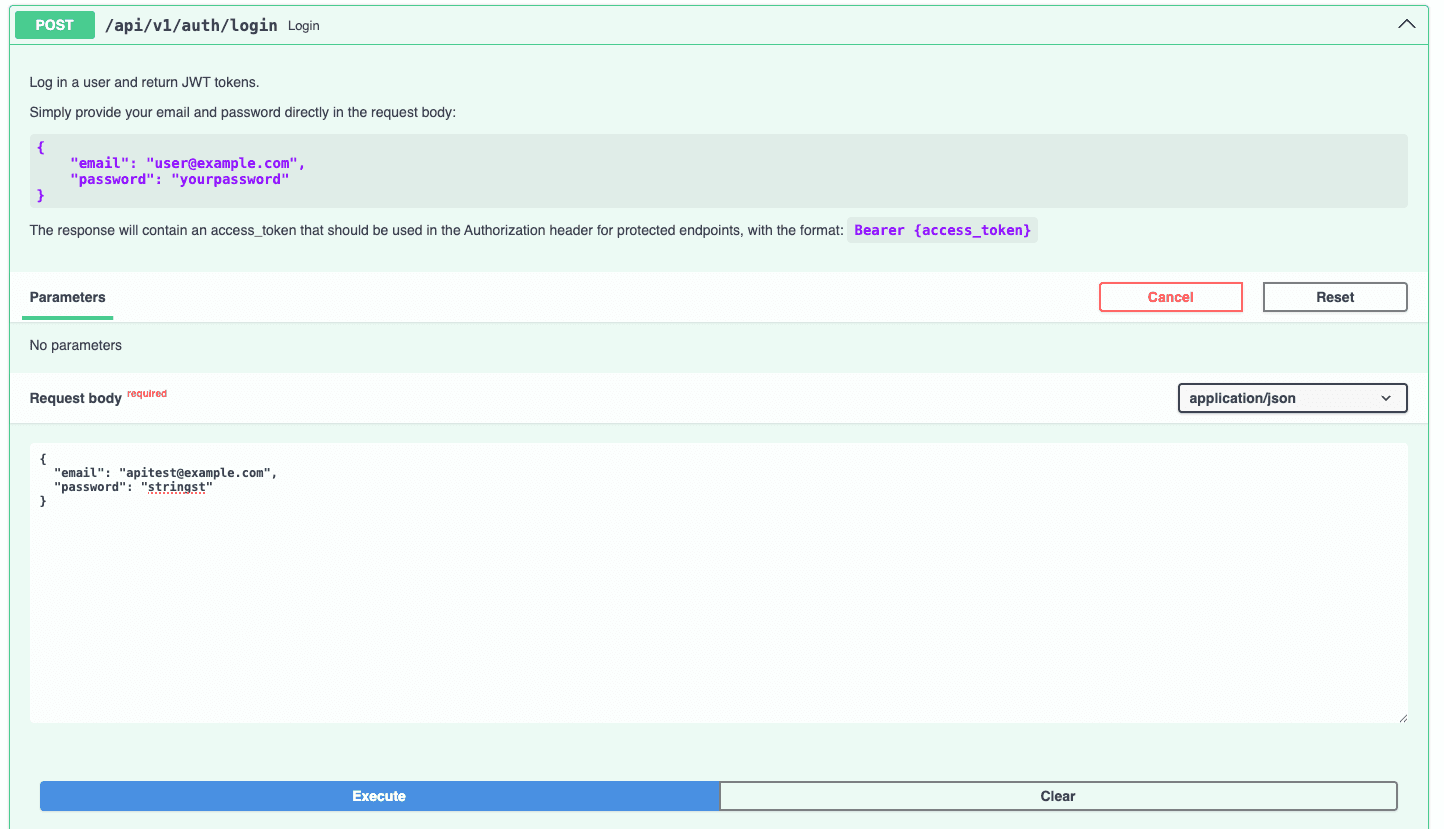Open the application/json content type dropdown

click(x=1292, y=398)
